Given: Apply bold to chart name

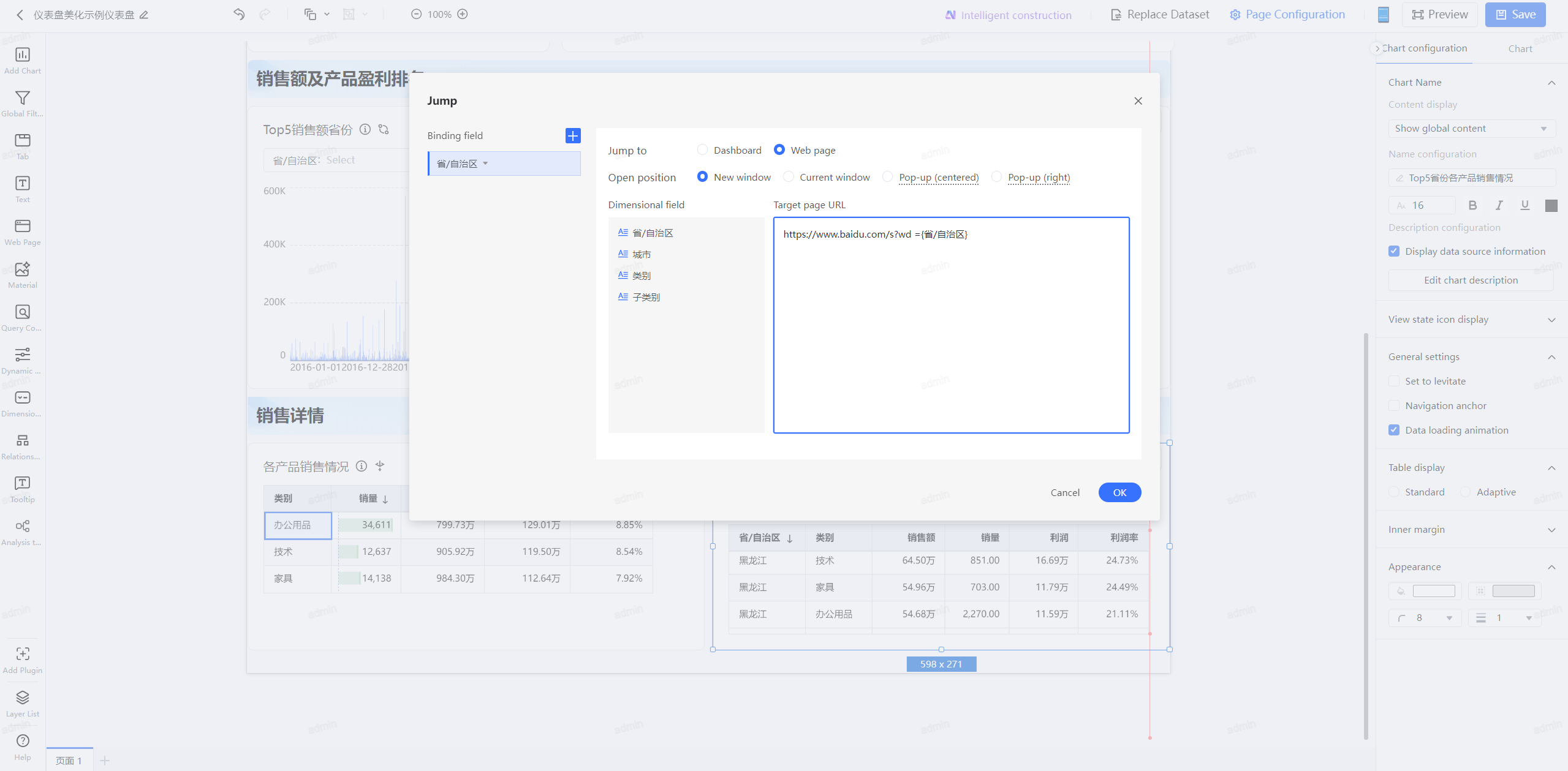Looking at the screenshot, I should coord(1472,205).
